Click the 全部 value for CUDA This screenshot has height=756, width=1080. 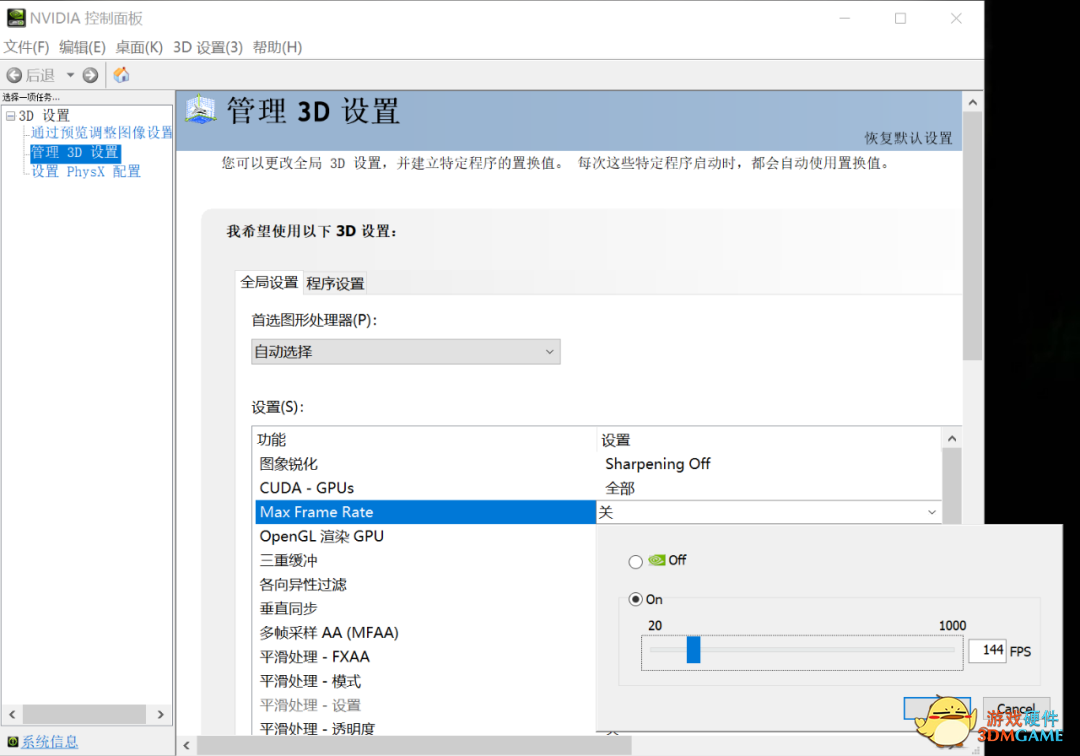click(620, 488)
